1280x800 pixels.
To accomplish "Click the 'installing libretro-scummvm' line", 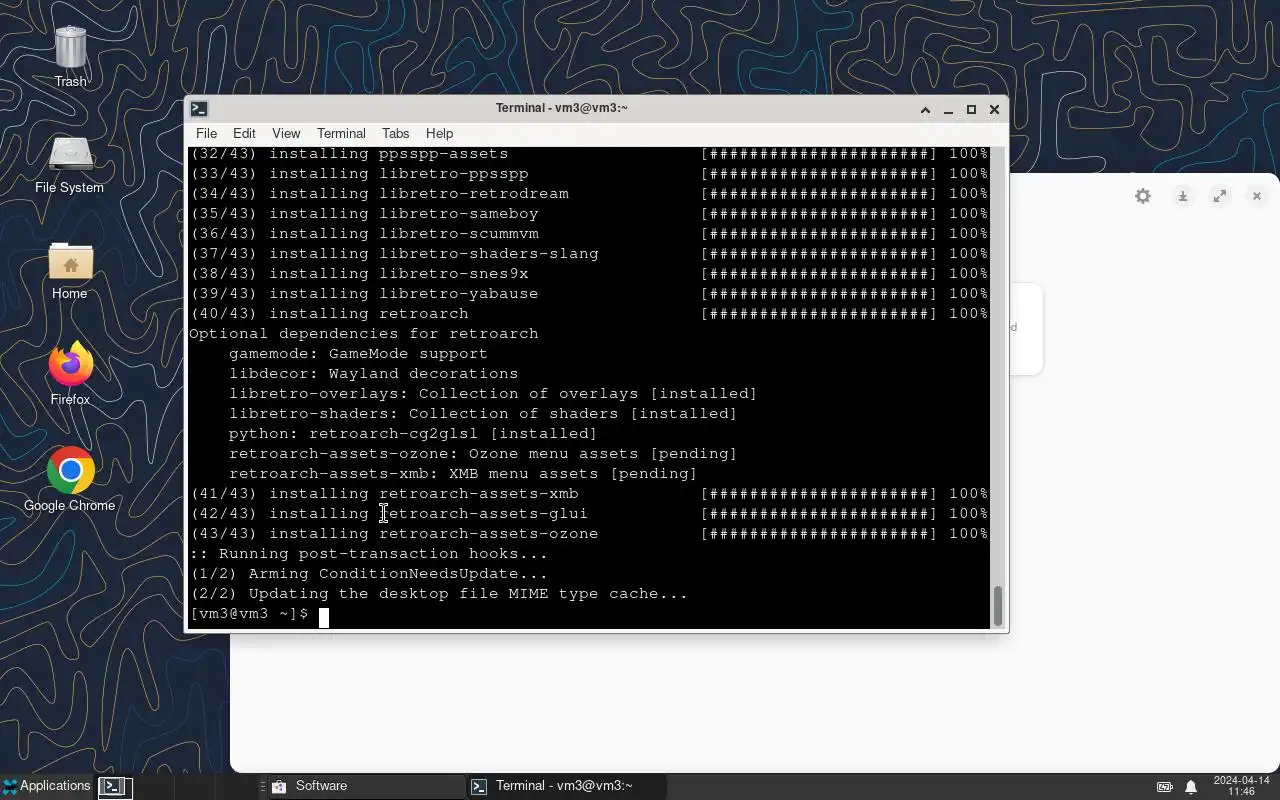I will (x=589, y=234).
